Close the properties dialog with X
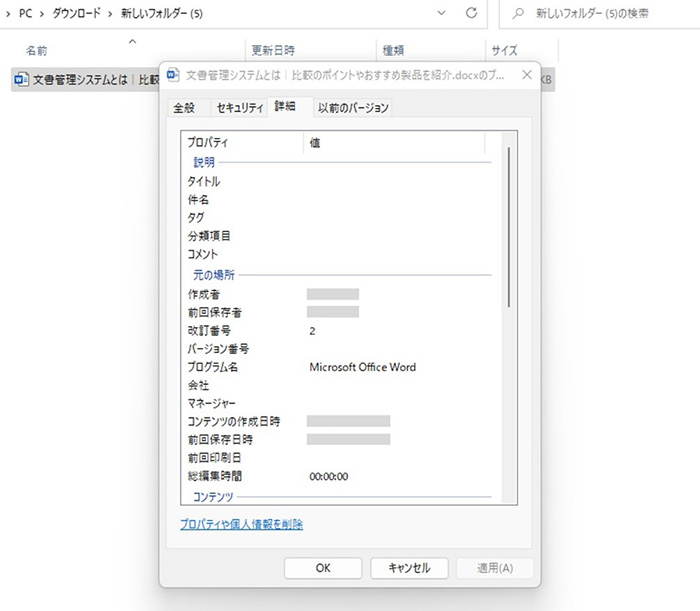Viewport: 700px width, 611px height. [527, 75]
